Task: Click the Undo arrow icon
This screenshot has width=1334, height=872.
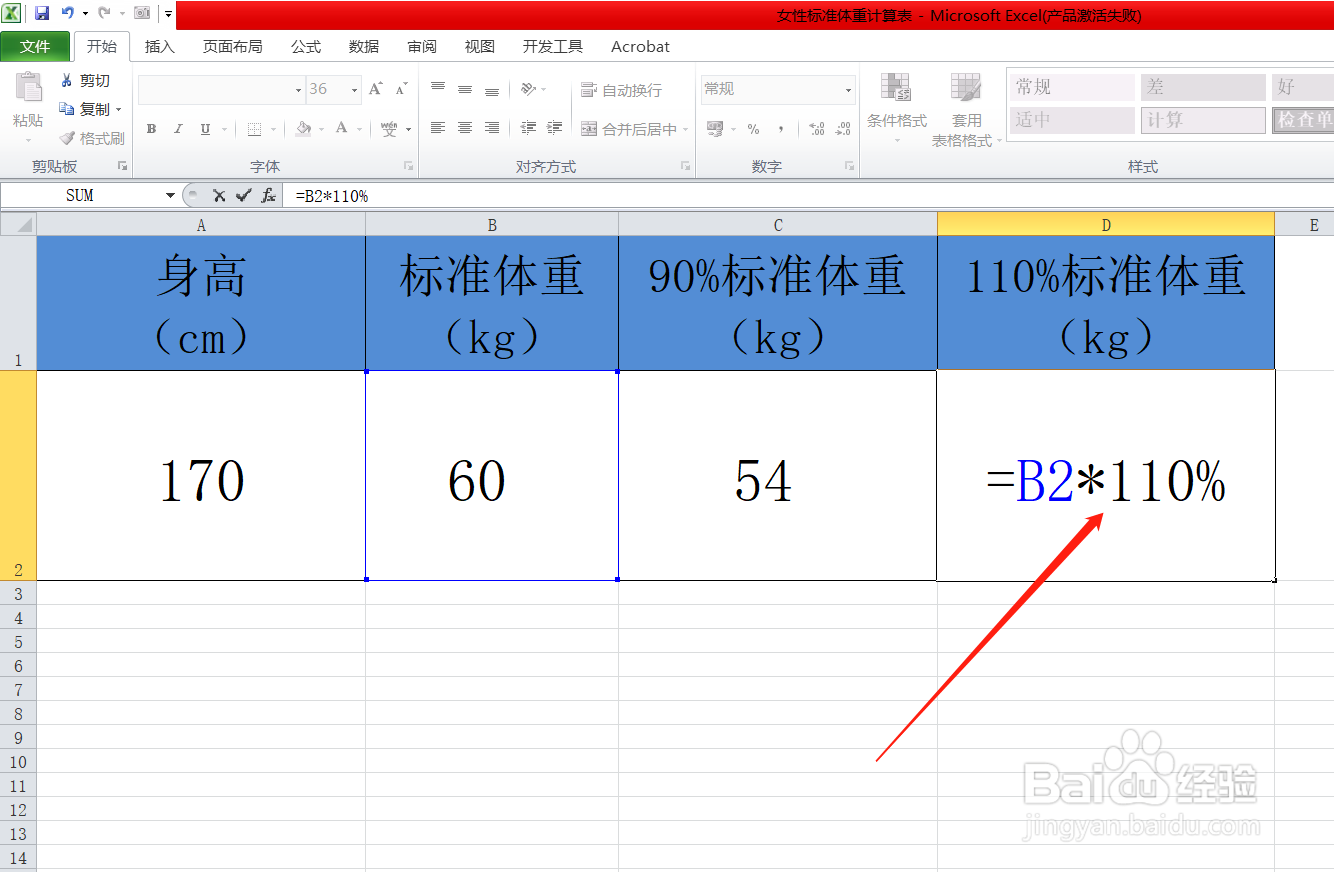Action: click(x=68, y=13)
